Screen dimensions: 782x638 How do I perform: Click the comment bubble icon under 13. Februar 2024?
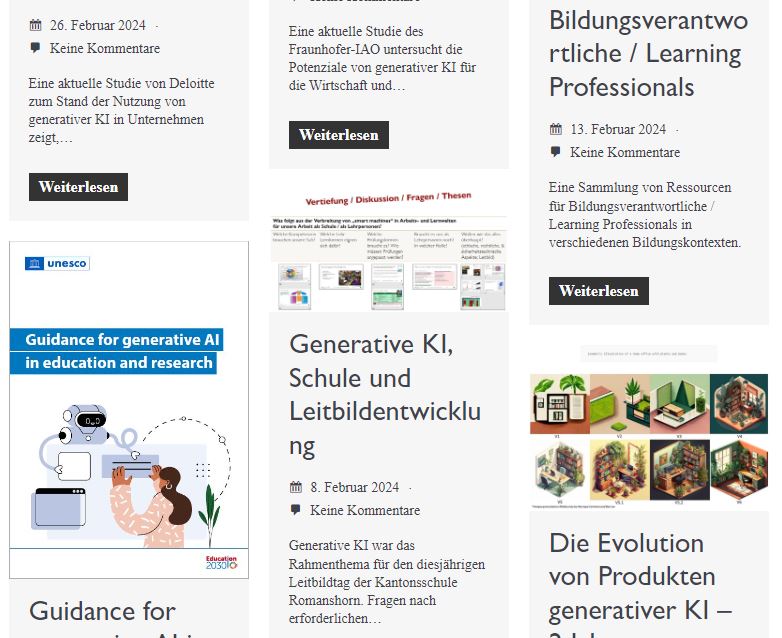(556, 152)
